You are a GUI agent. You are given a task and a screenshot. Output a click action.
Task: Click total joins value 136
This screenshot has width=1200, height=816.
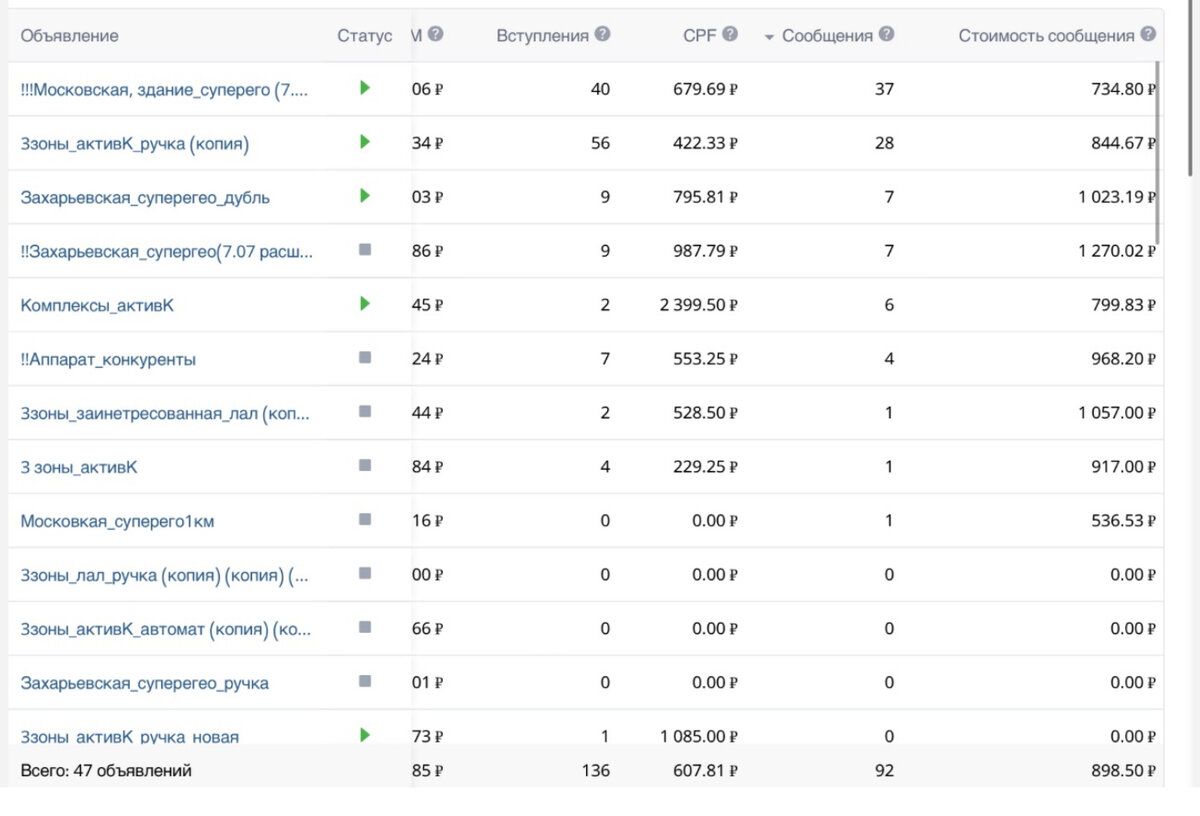tap(597, 771)
